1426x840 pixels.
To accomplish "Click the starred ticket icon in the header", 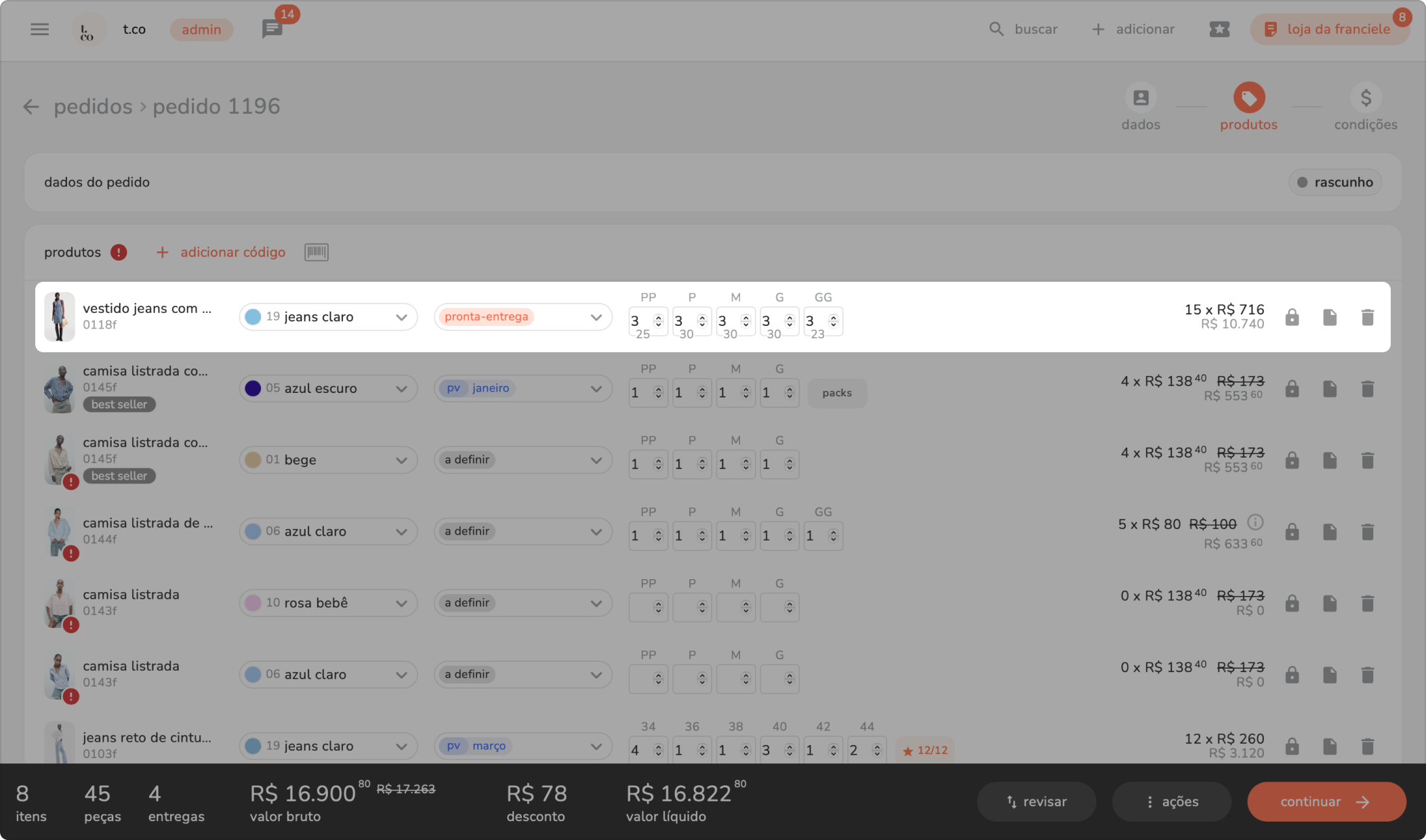I will [1219, 29].
